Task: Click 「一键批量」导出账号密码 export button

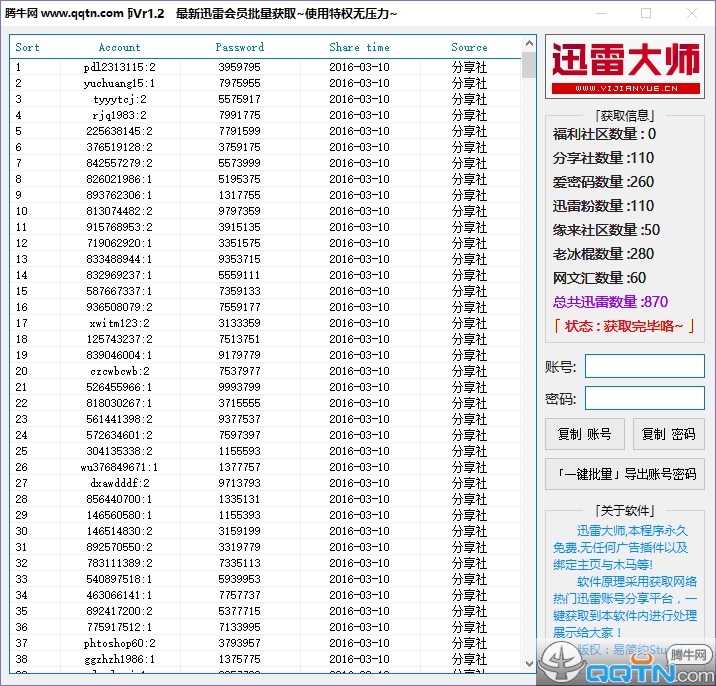Action: 625,474
